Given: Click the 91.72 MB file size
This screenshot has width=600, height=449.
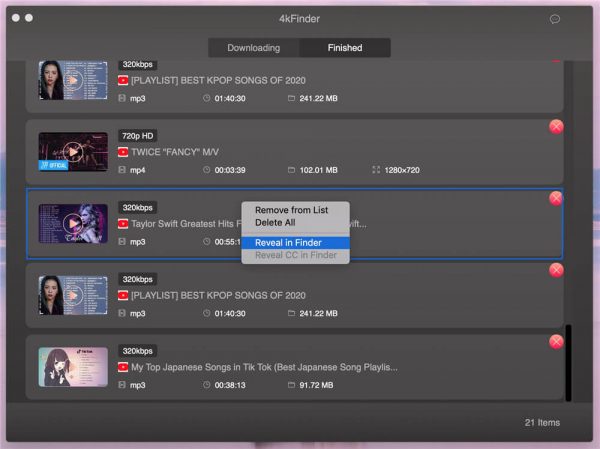Looking at the screenshot, I should [x=316, y=385].
